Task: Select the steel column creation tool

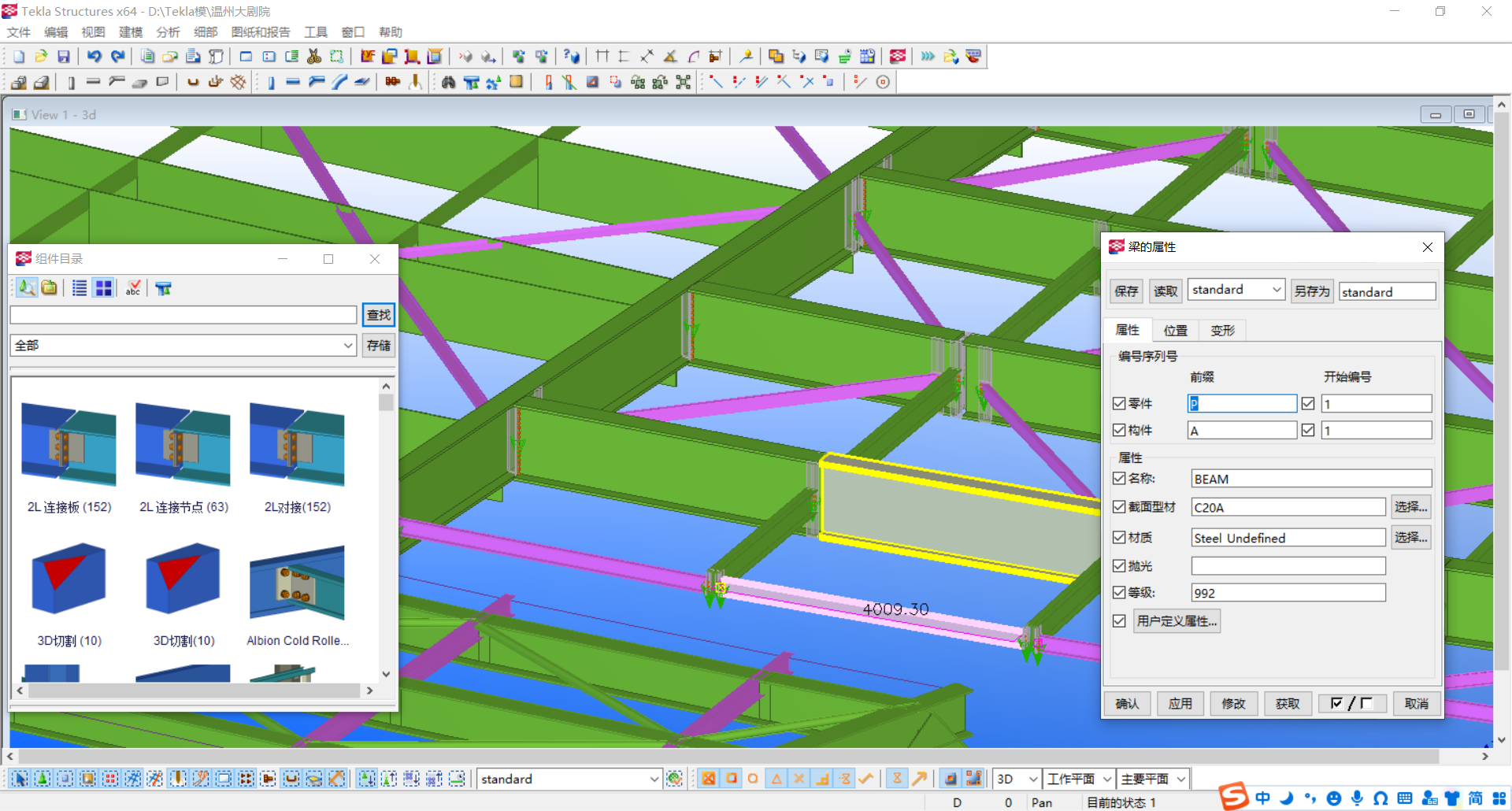Action: (271, 82)
